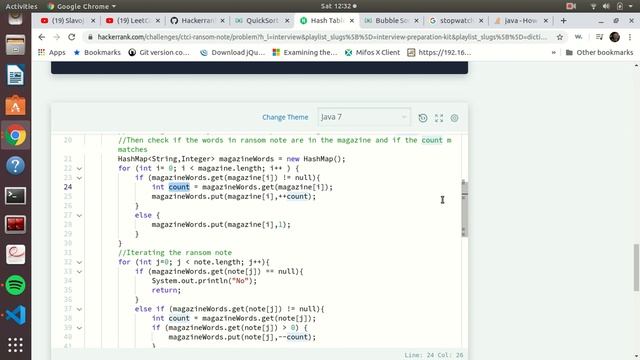Expand hidden bookmarks chevron
The width and height of the screenshot is (640, 360).
553,52
